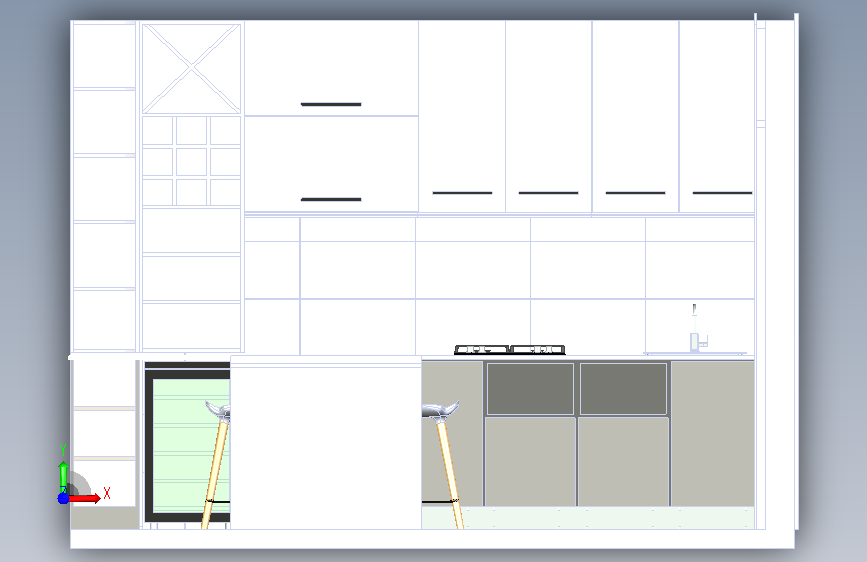
Task: Select the right bar stool seat
Action: (440, 410)
